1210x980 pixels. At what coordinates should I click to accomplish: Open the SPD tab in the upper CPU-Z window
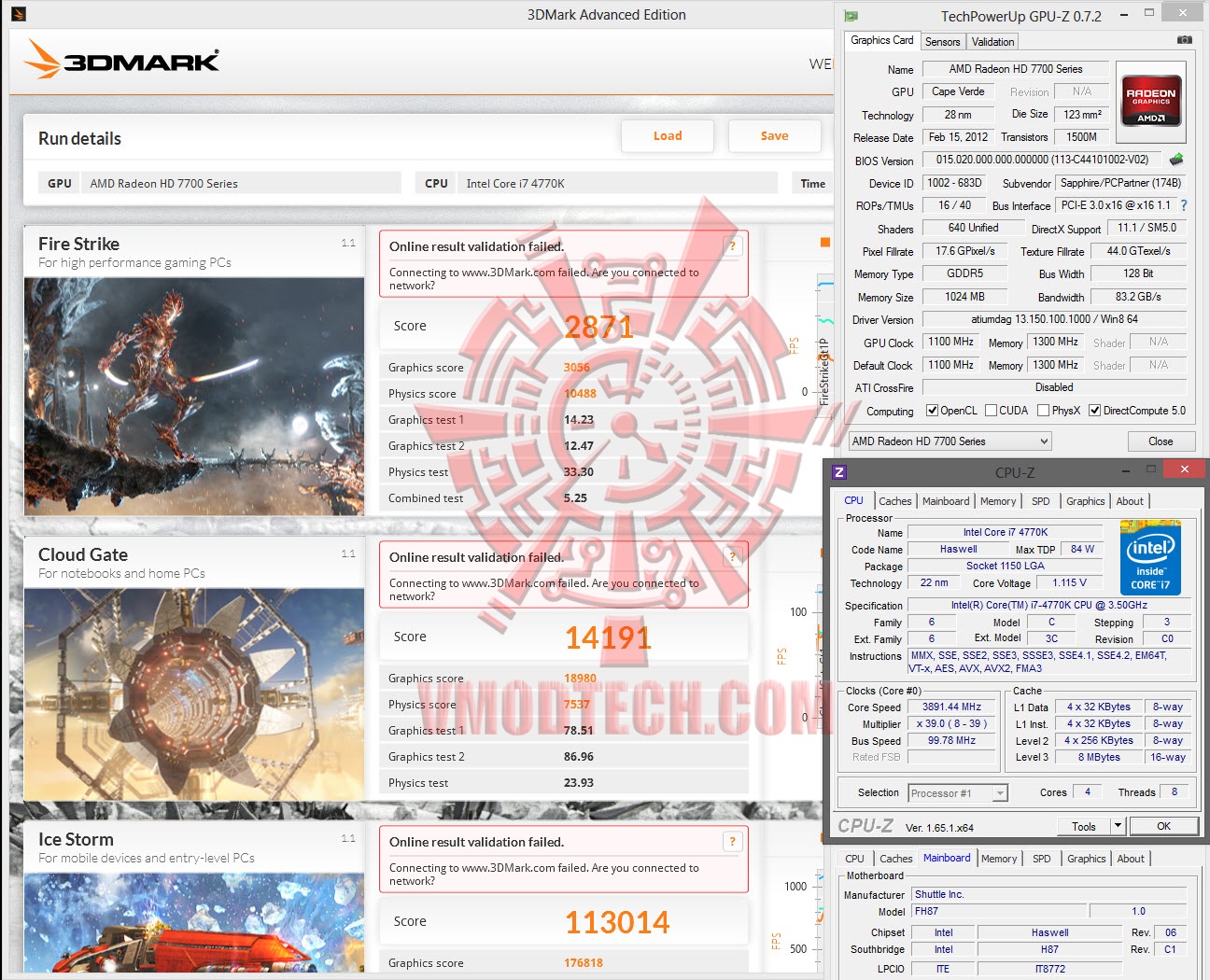(1041, 501)
